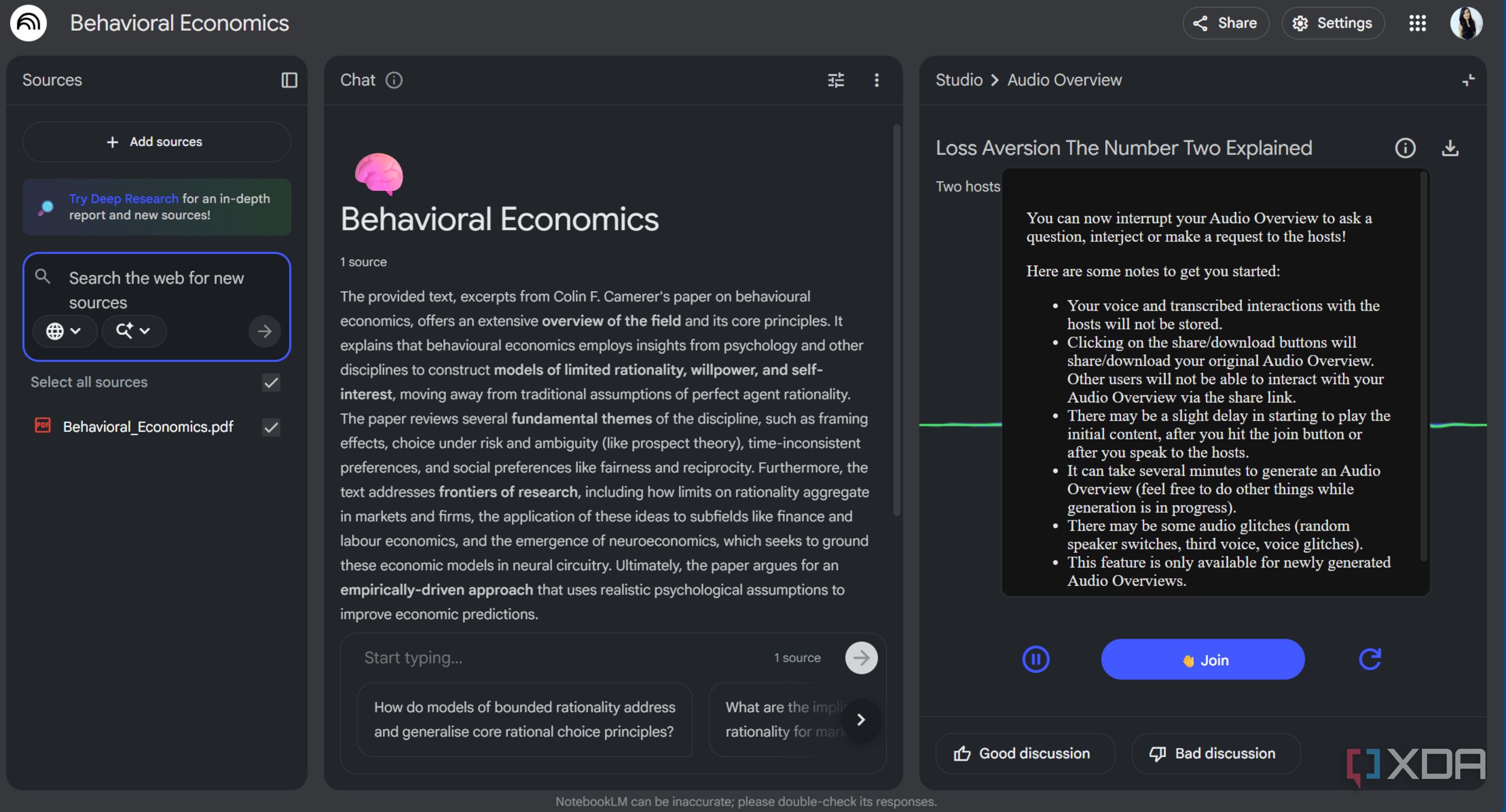Screen dimensions: 1506x812
Task: Restart the Audio Overview
Action: 1370,659
